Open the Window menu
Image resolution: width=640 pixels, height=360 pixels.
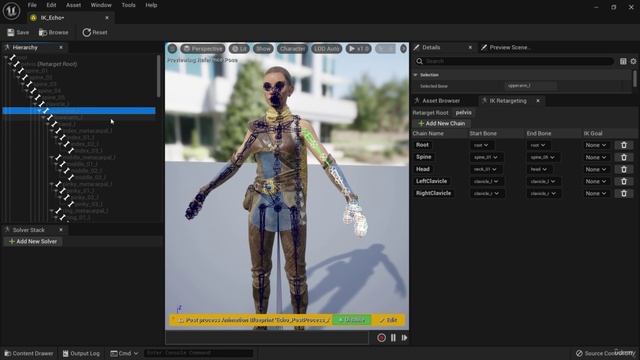click(x=101, y=5)
